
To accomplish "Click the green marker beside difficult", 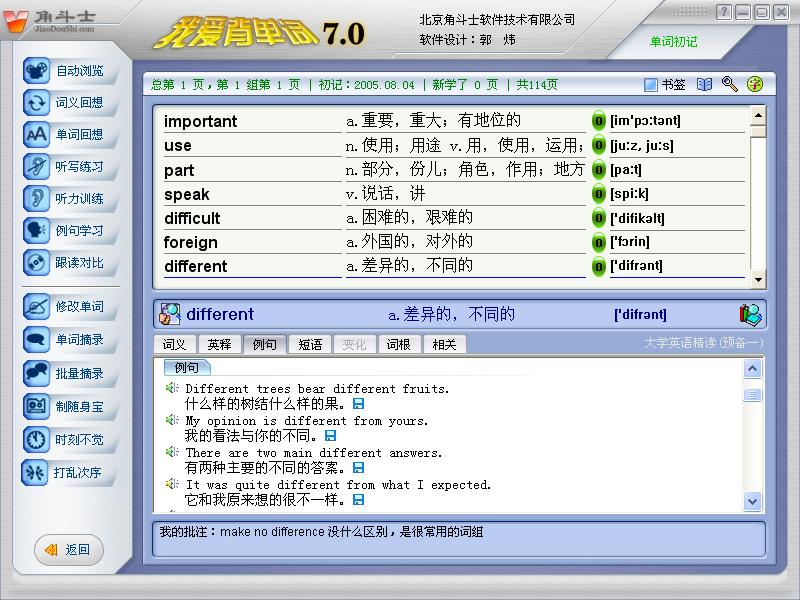I will pyautogui.click(x=598, y=218).
